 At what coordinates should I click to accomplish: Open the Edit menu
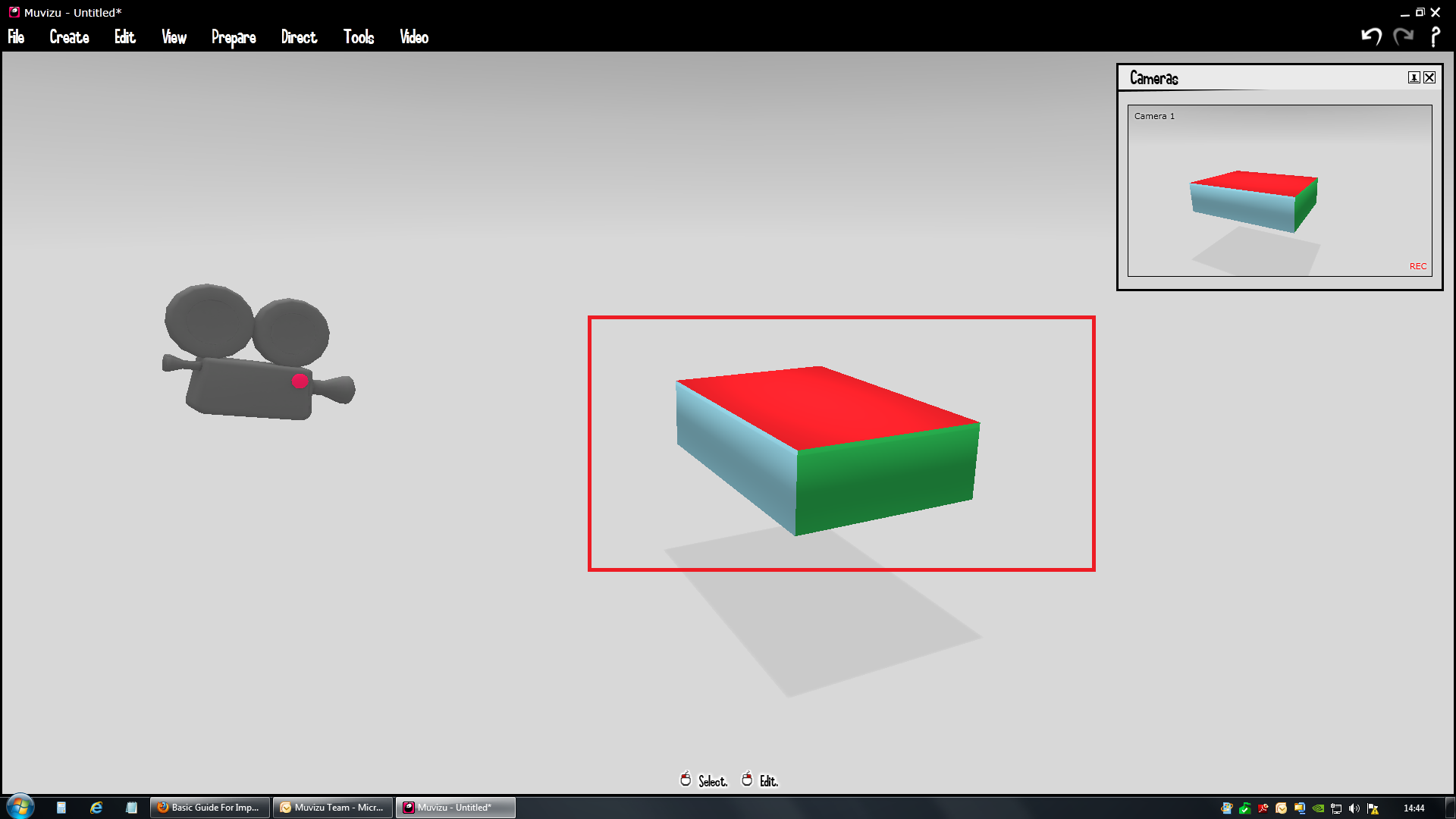125,37
